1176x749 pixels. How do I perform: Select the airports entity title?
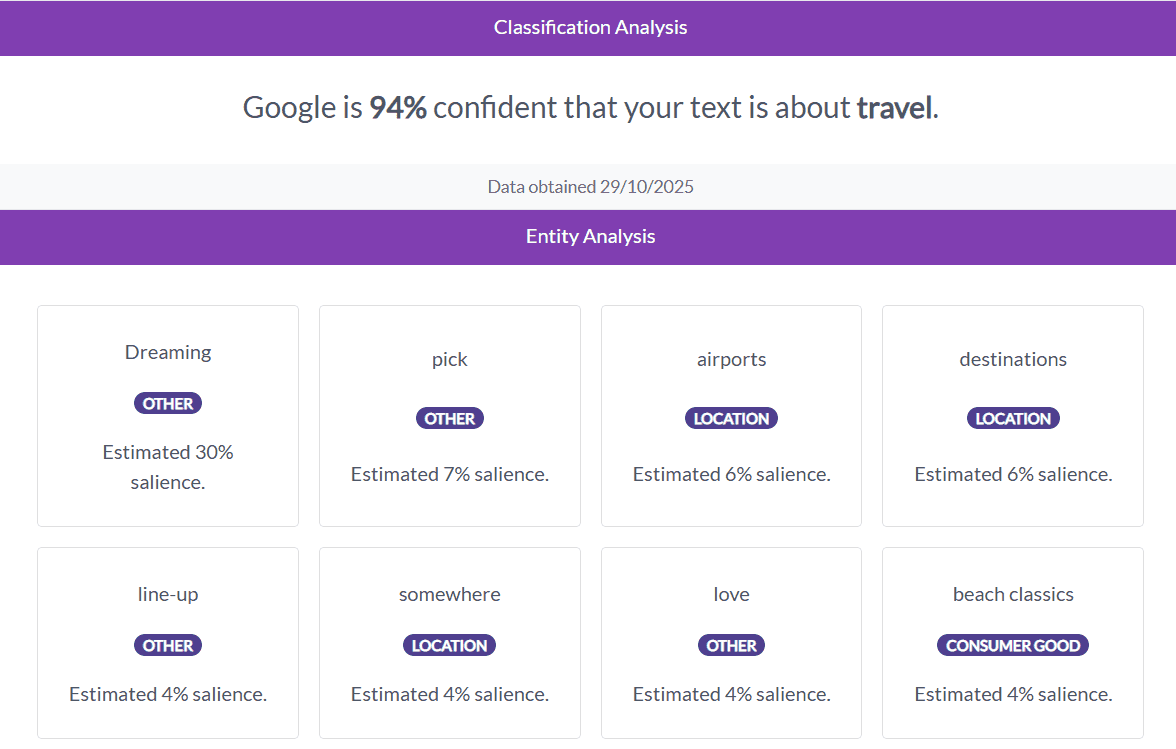tap(731, 359)
